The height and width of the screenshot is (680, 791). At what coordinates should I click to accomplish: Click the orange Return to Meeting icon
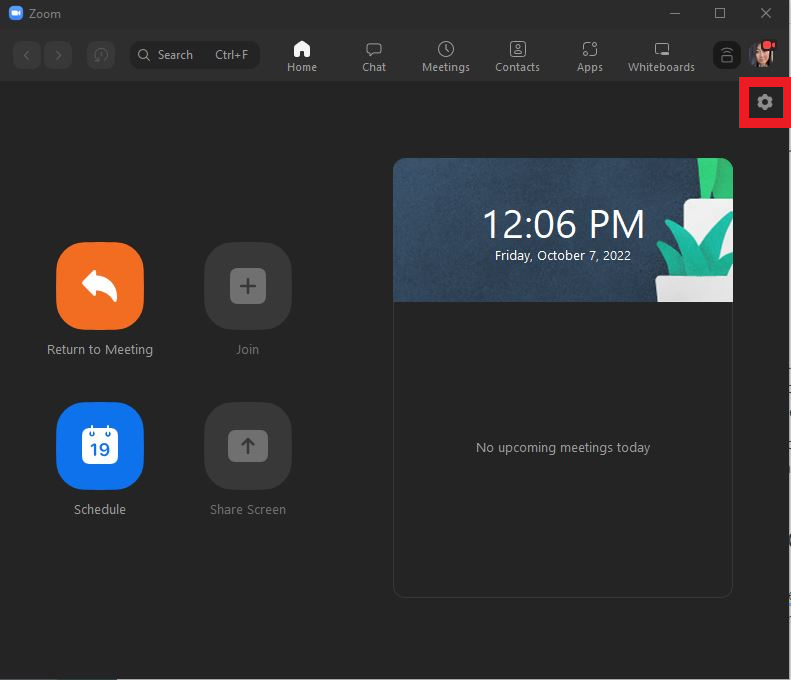100,286
